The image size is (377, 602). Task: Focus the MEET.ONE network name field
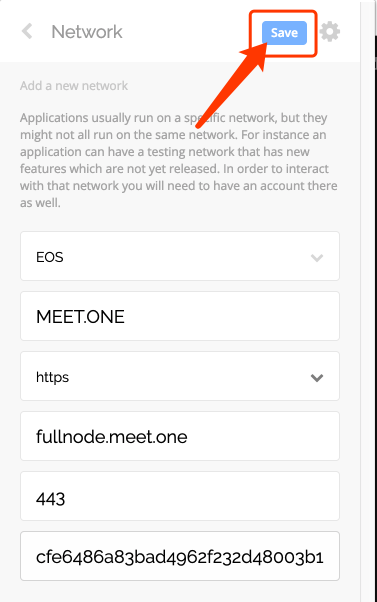coord(180,316)
